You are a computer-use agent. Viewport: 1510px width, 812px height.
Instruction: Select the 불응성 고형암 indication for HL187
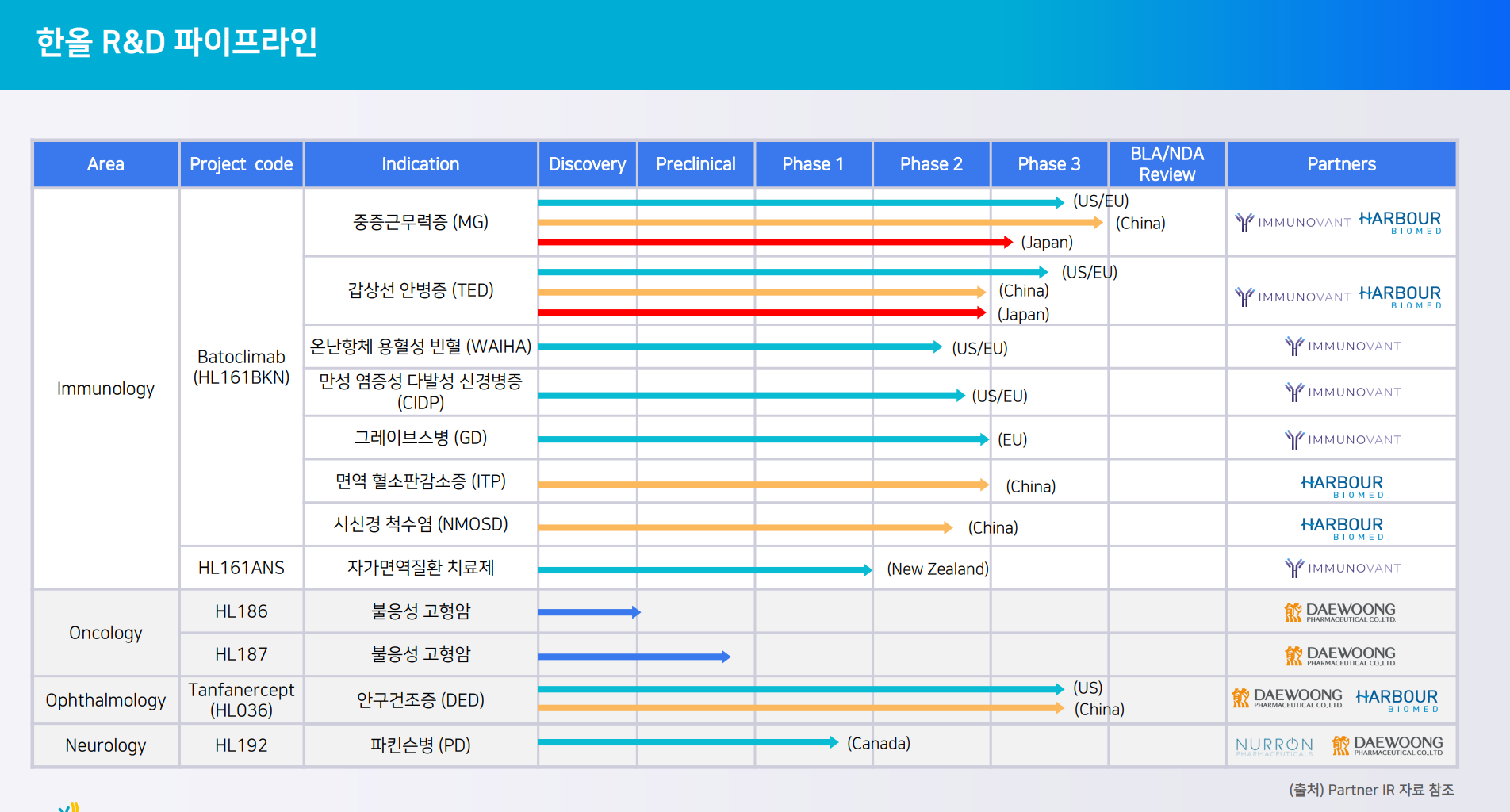[420, 654]
